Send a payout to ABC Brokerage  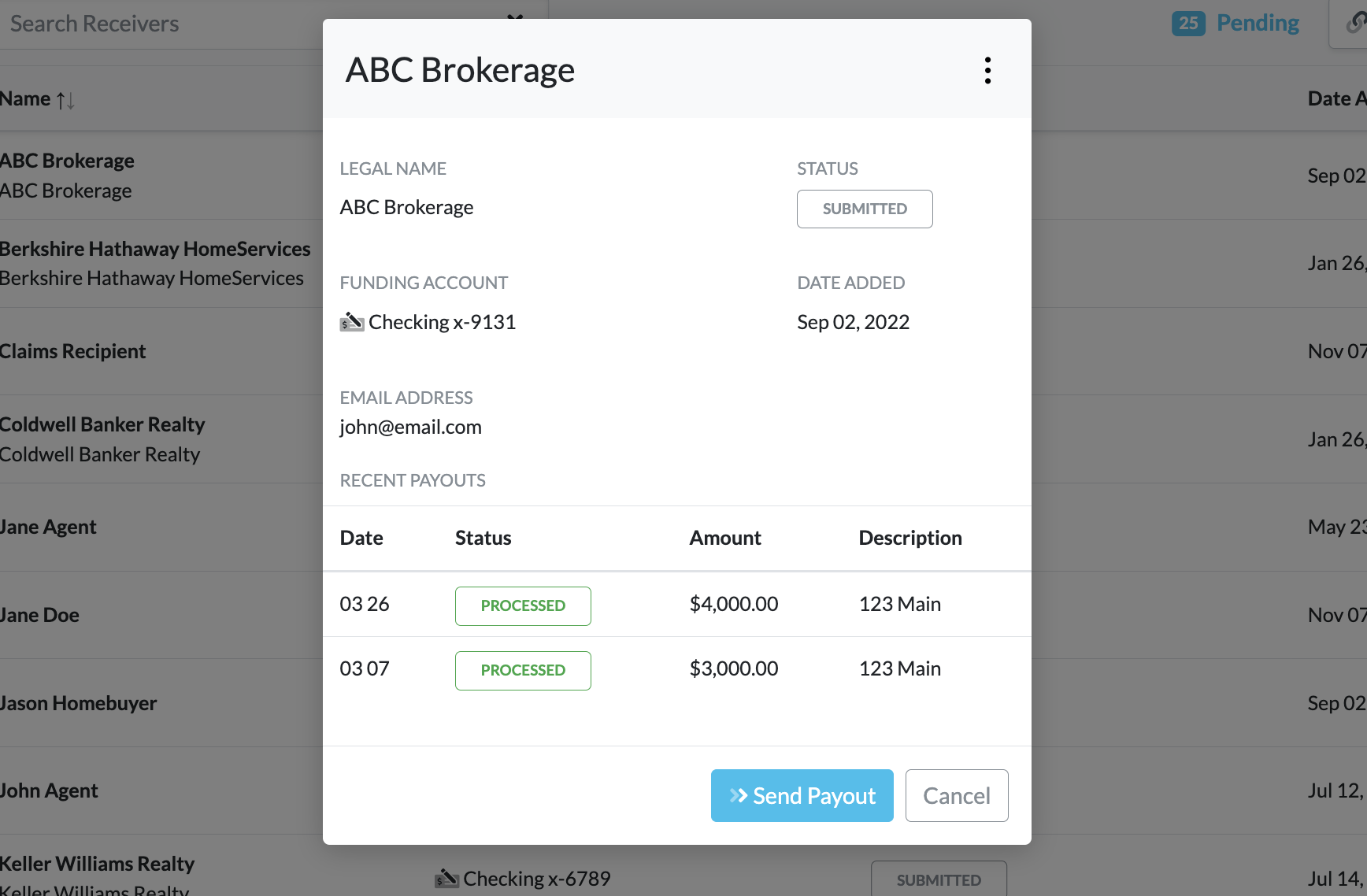pyautogui.click(x=802, y=795)
